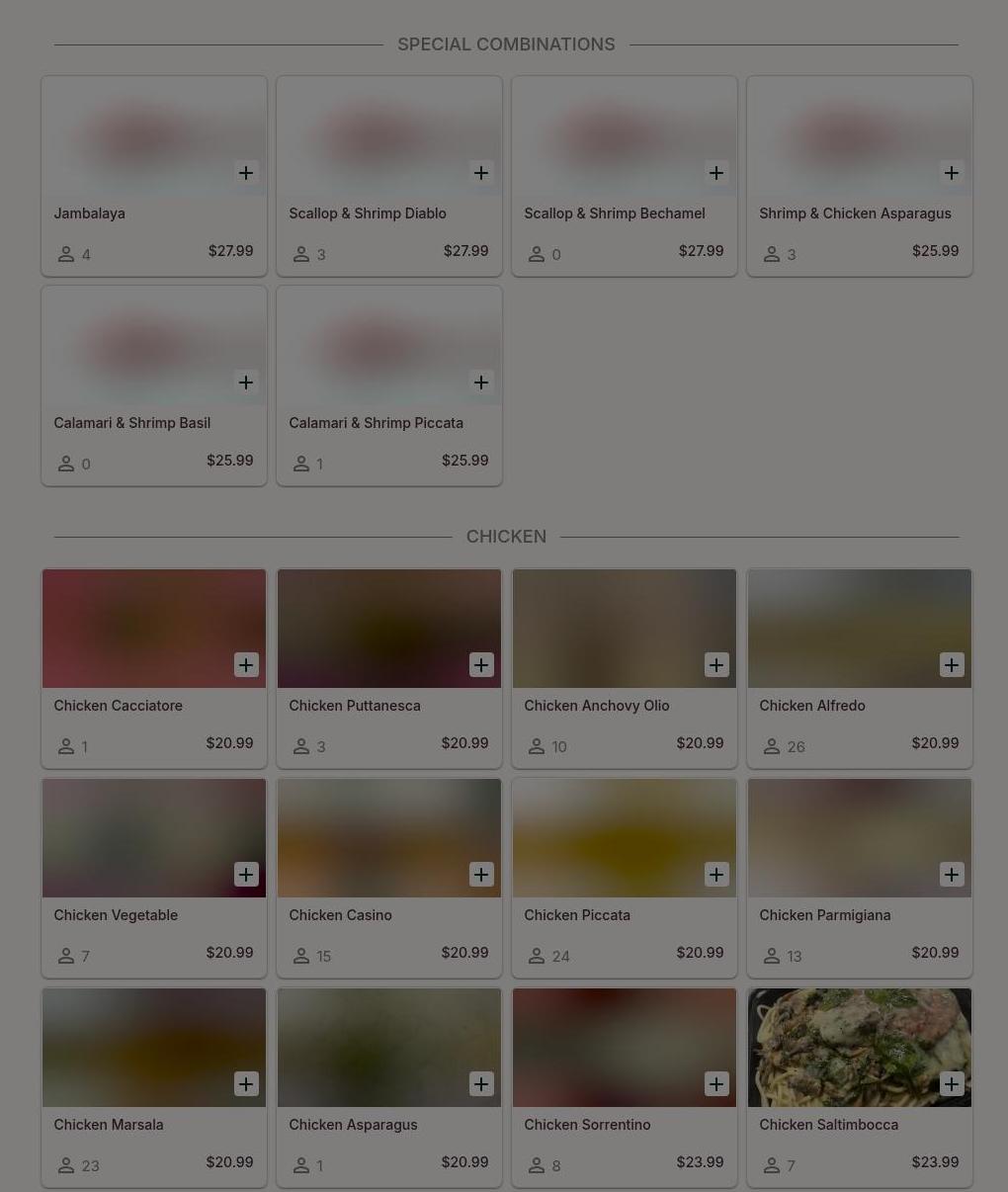The width and height of the screenshot is (1008, 1192).
Task: Click the Chicken Vegetable $20.99 price
Action: 229,953
